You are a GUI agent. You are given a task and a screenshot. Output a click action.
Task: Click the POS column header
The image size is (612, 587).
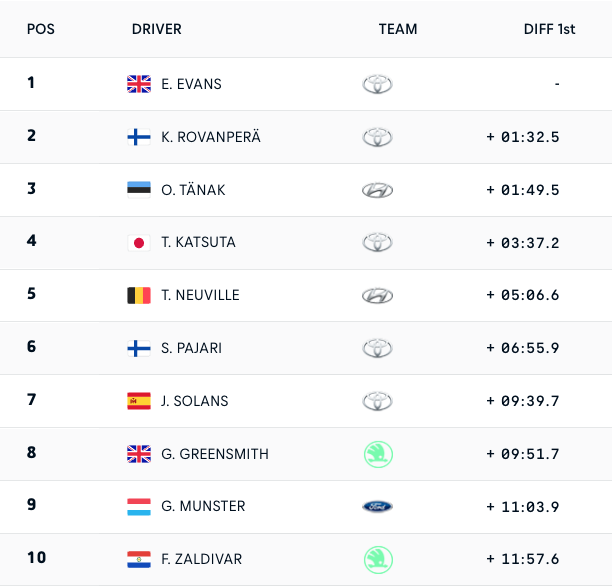point(41,29)
